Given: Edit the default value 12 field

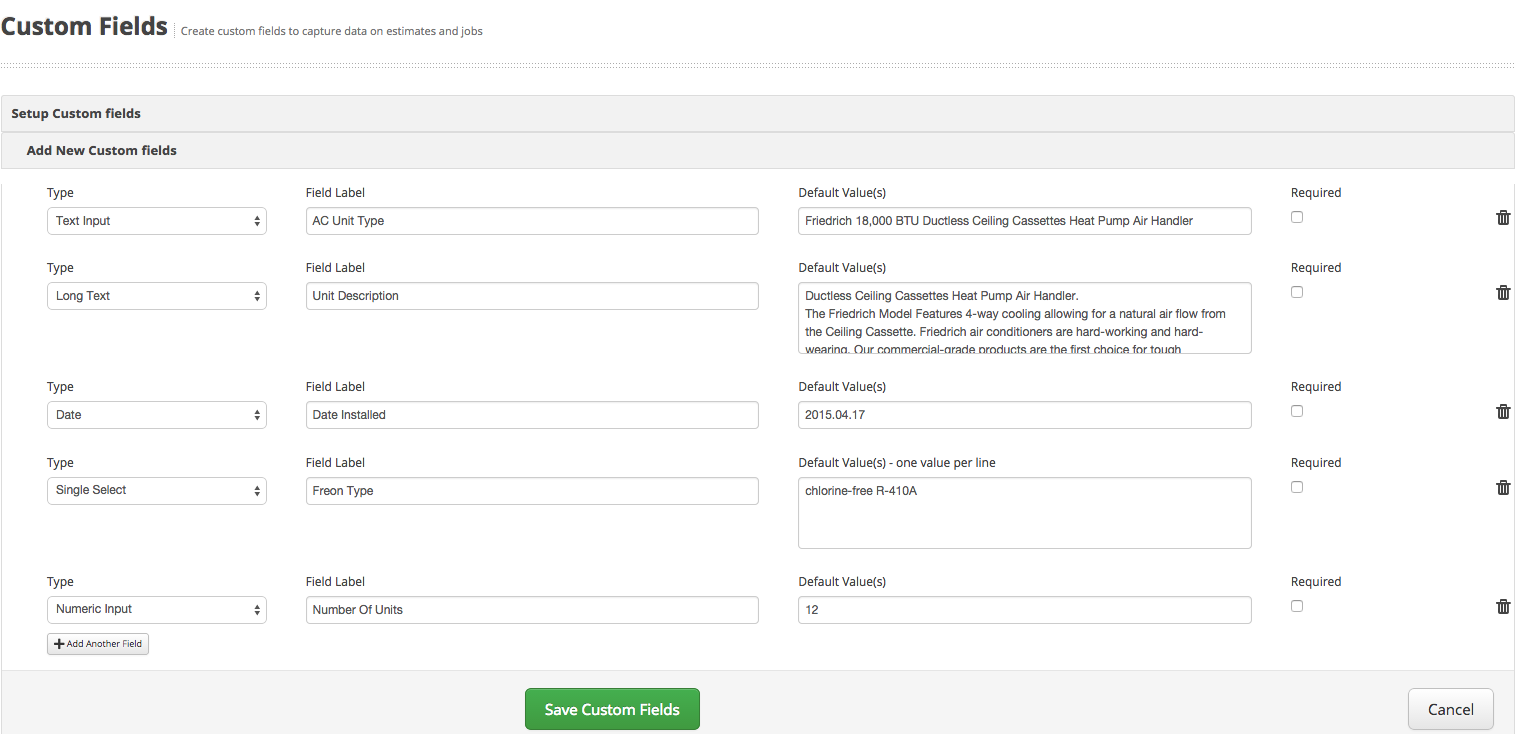Looking at the screenshot, I should [1025, 610].
